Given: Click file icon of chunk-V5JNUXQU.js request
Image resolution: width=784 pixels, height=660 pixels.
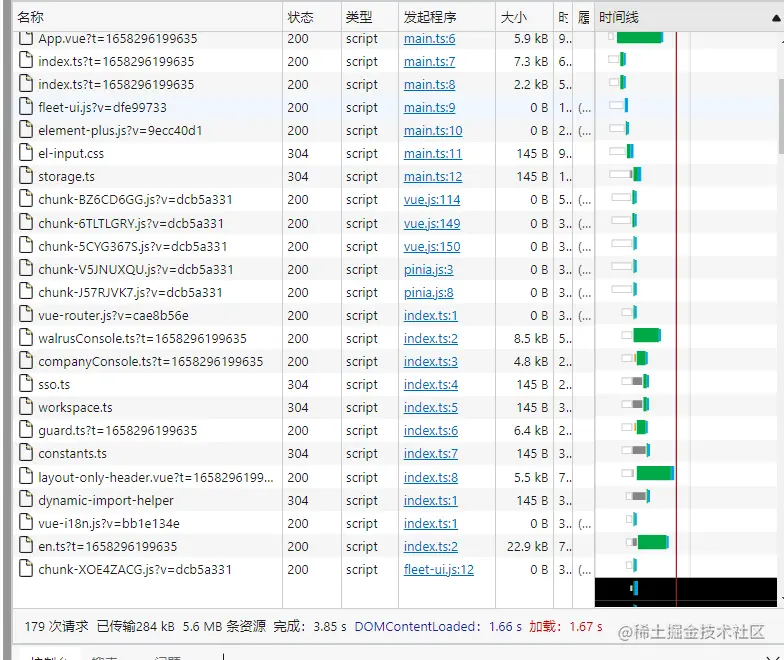Looking at the screenshot, I should pyautogui.click(x=26, y=268).
